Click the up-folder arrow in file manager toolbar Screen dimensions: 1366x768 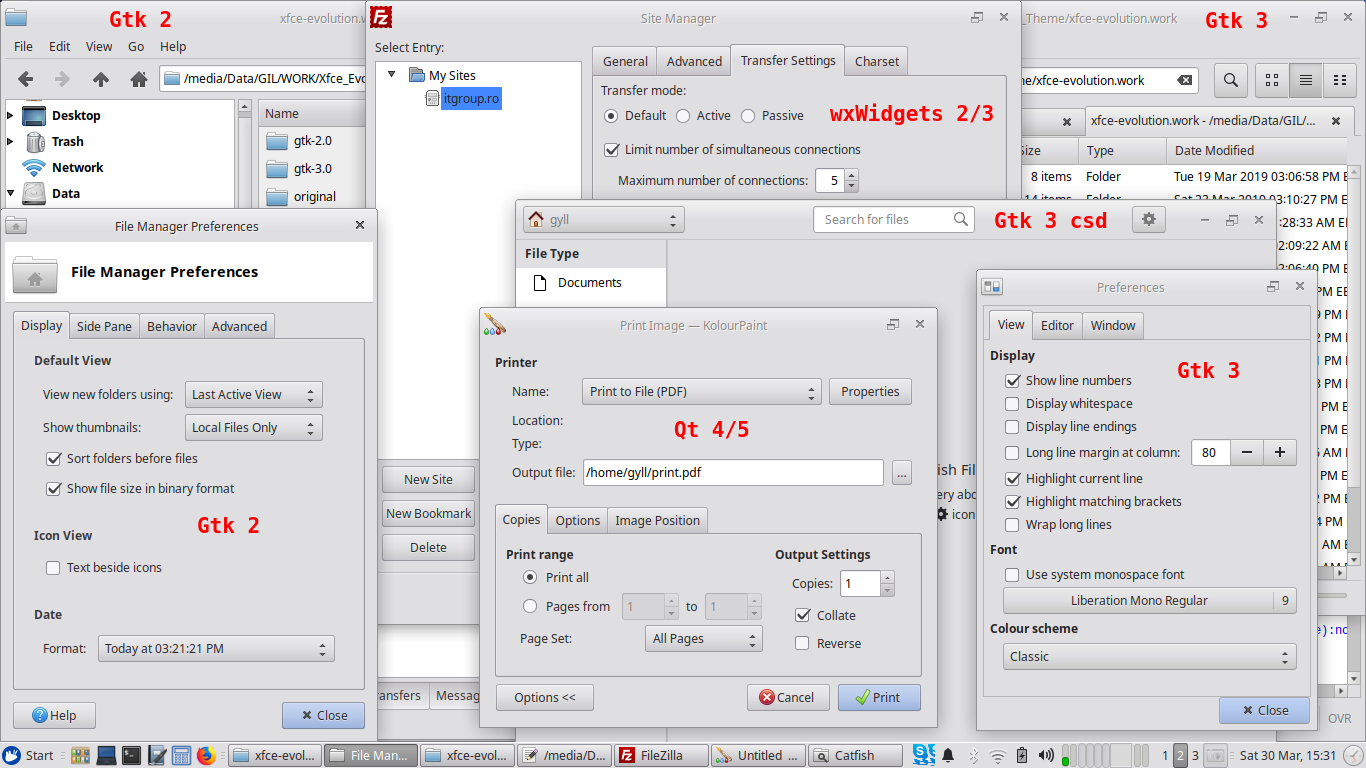point(101,79)
